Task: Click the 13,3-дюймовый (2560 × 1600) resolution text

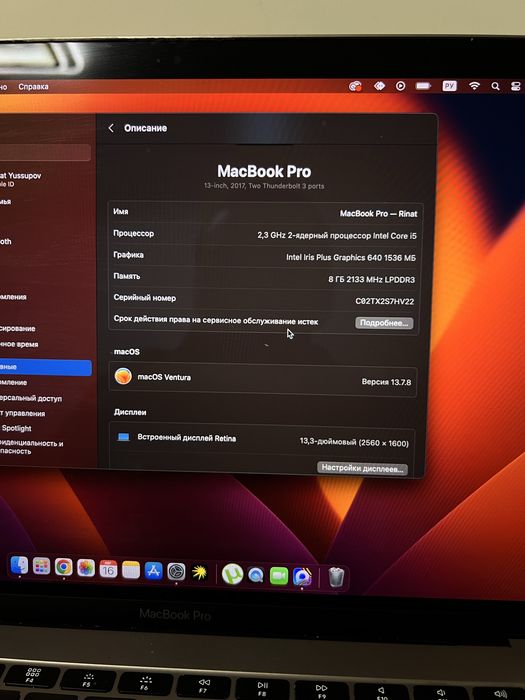Action: click(354, 442)
